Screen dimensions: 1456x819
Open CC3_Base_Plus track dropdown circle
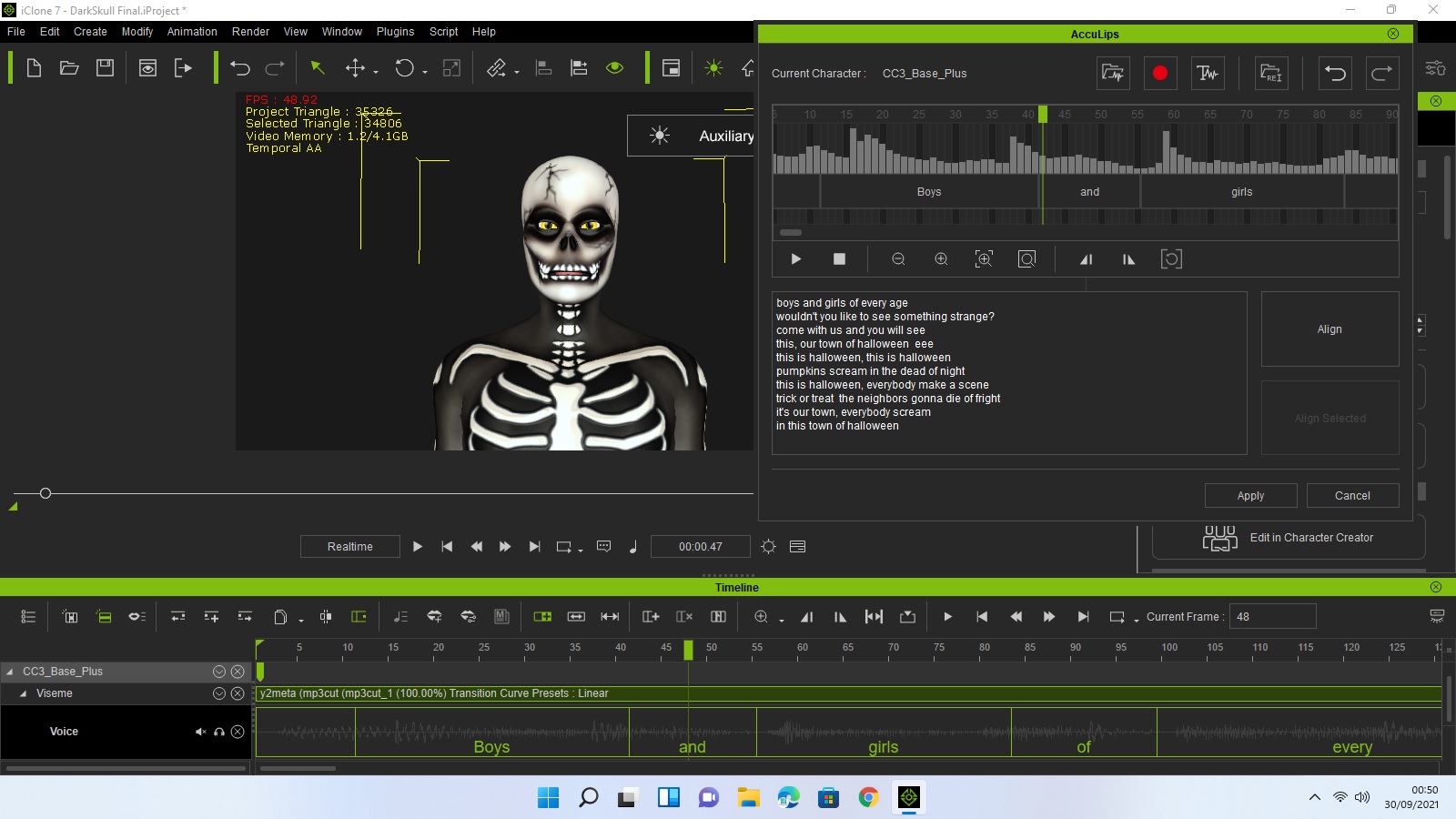pos(219,672)
